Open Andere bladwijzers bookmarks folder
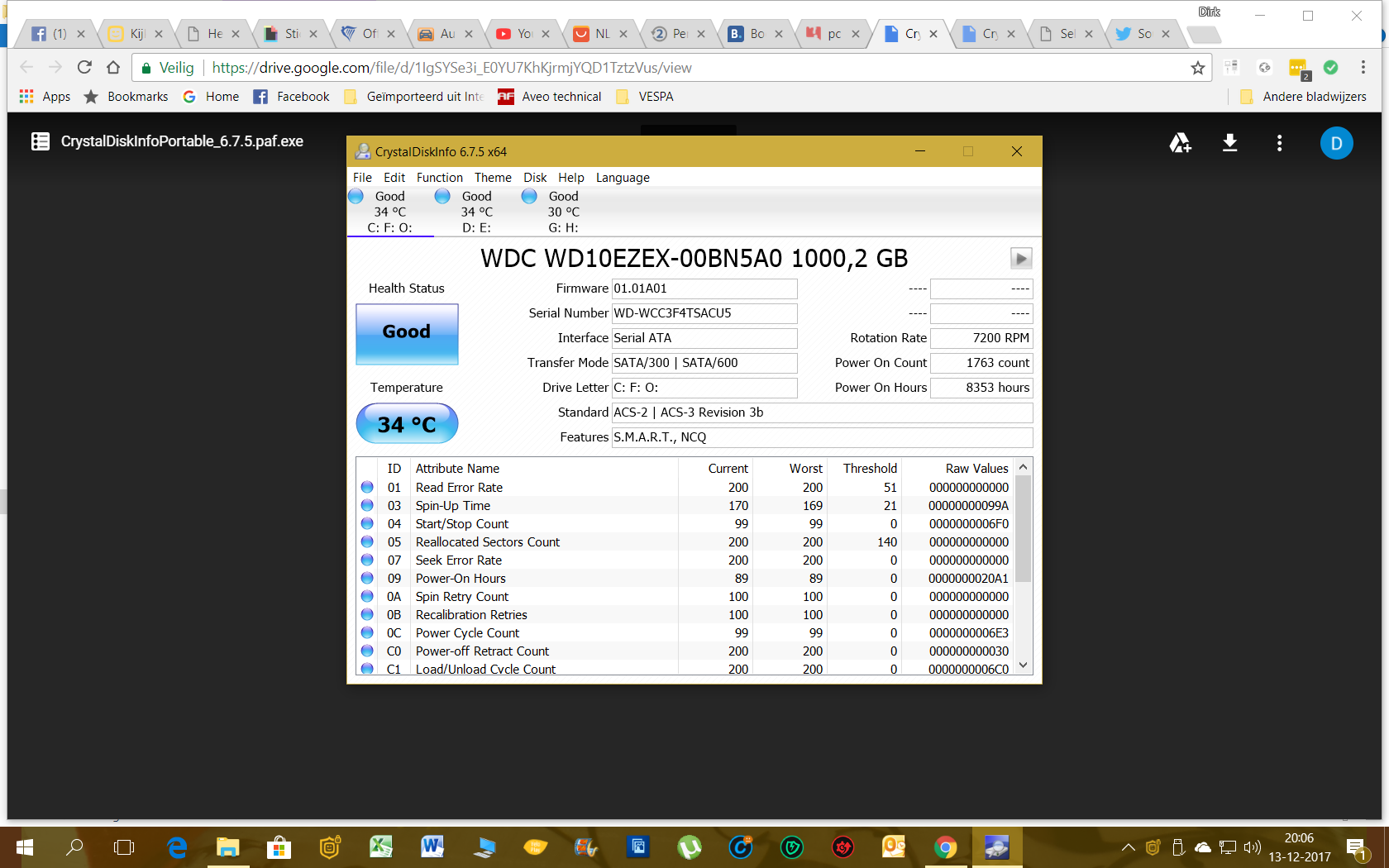 click(1304, 97)
